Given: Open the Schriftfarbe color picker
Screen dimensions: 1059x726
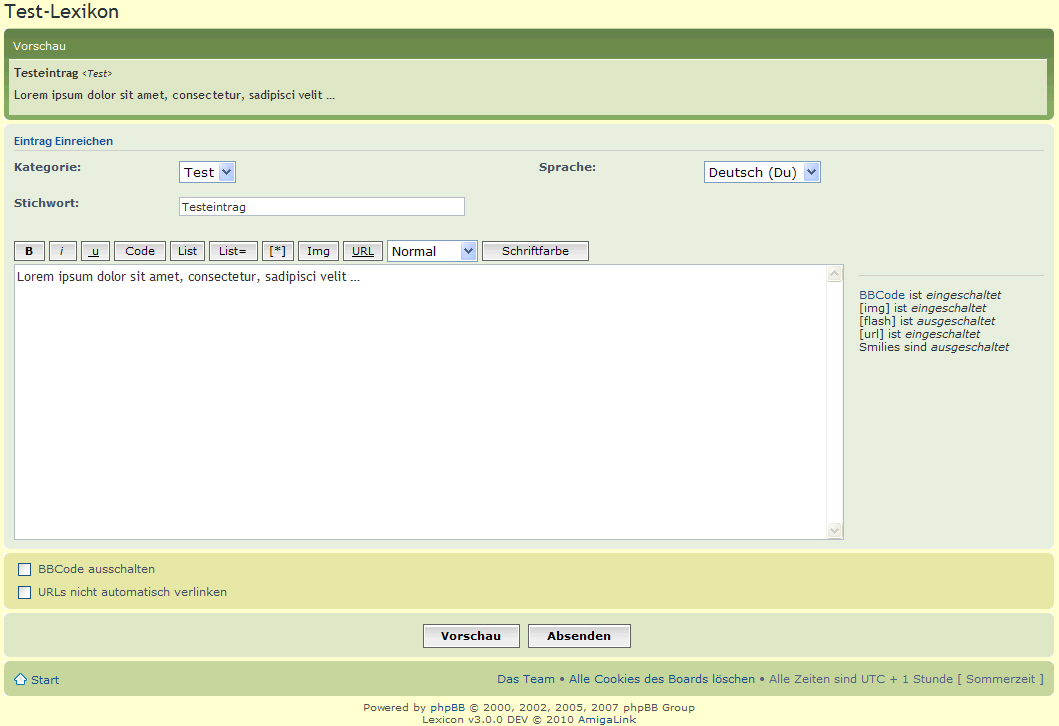Looking at the screenshot, I should (535, 251).
